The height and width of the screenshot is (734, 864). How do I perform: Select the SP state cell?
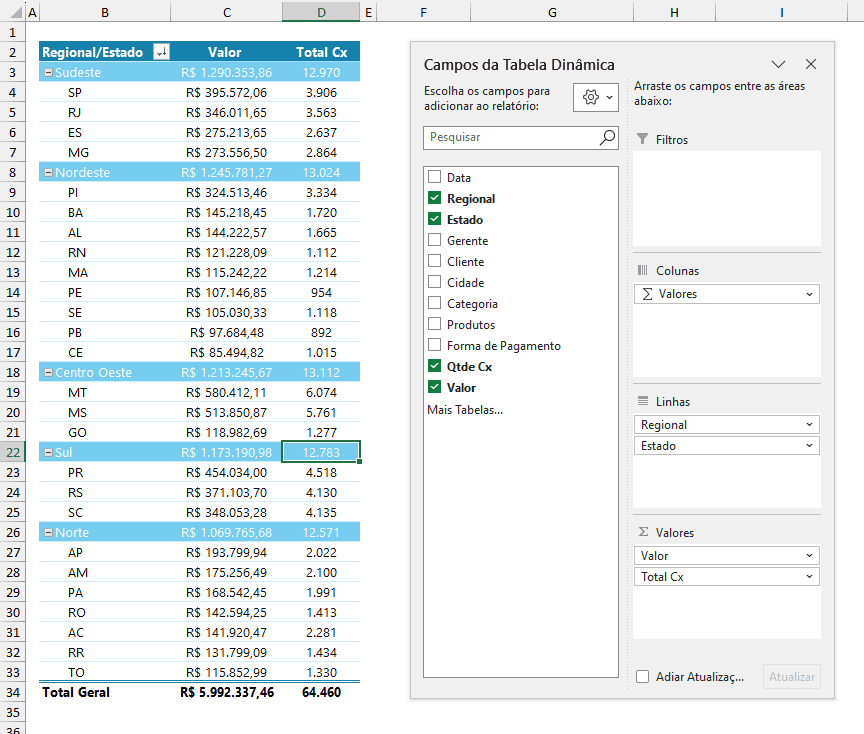click(x=105, y=93)
